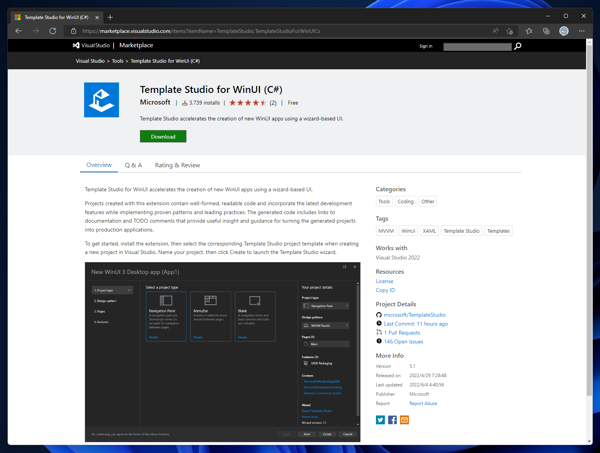The image size is (600, 453).
Task: Reload the page with the refresh icon
Action: point(53,31)
